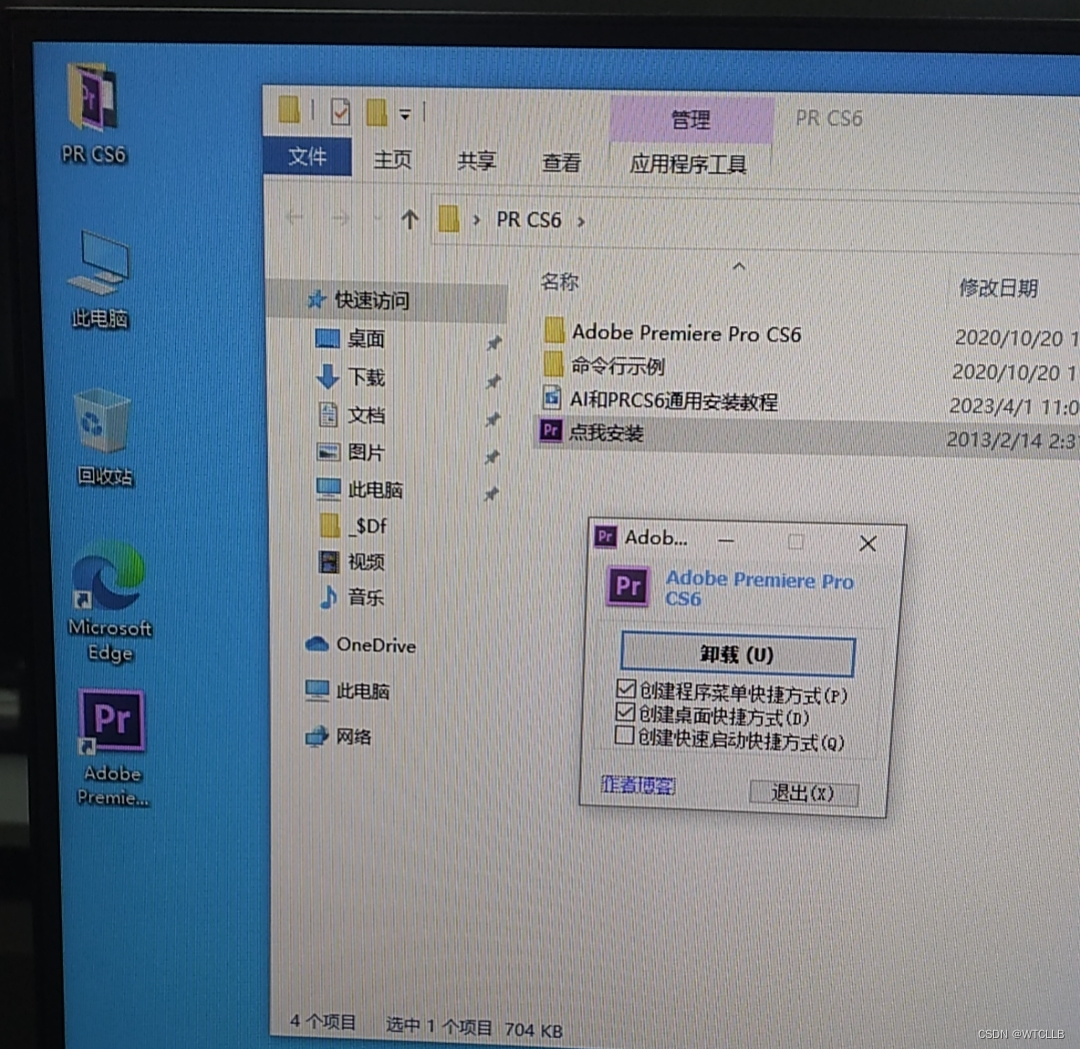Click the pin icon next to 下载

coord(493,380)
